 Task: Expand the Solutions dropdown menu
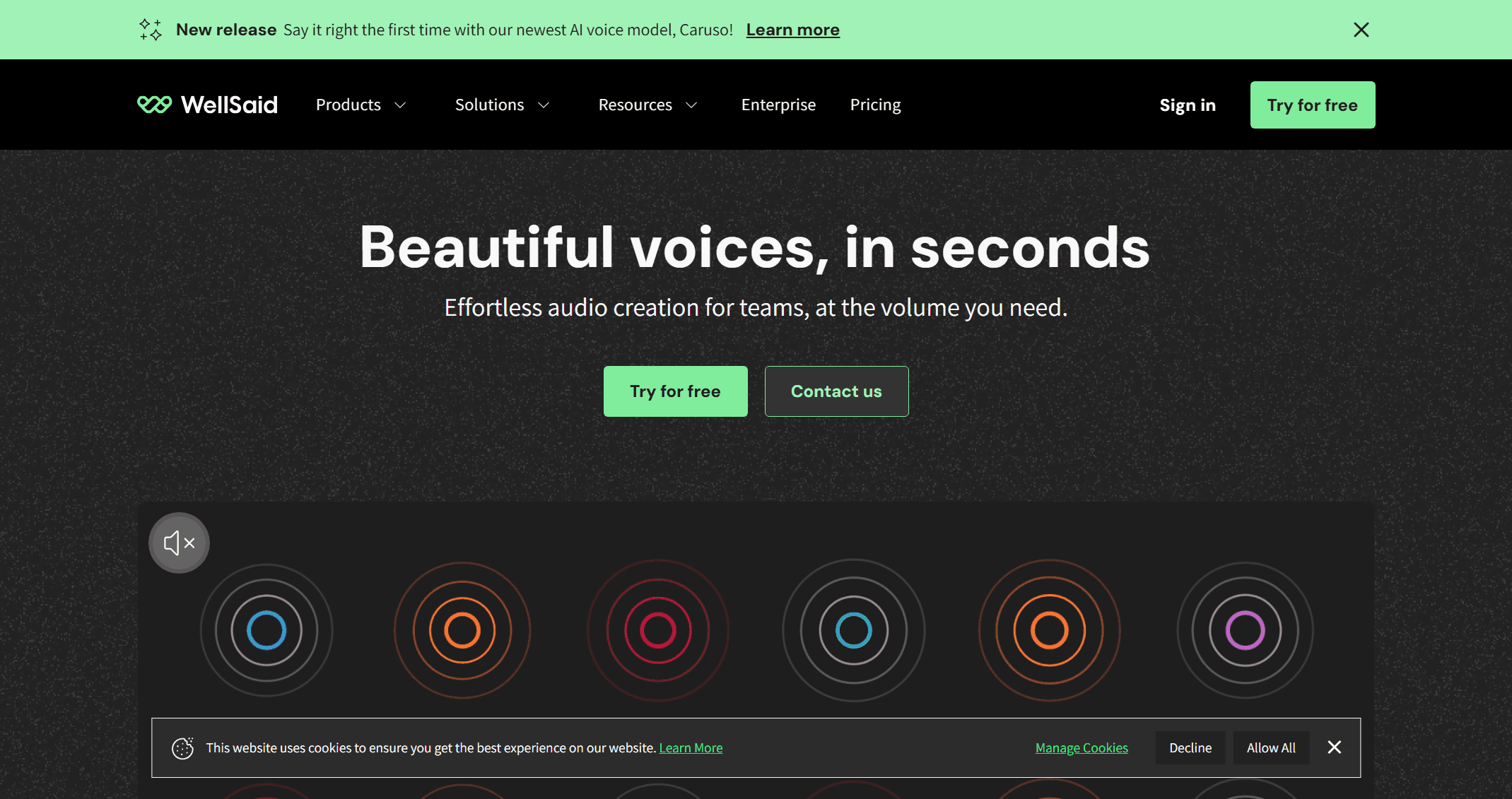[502, 105]
